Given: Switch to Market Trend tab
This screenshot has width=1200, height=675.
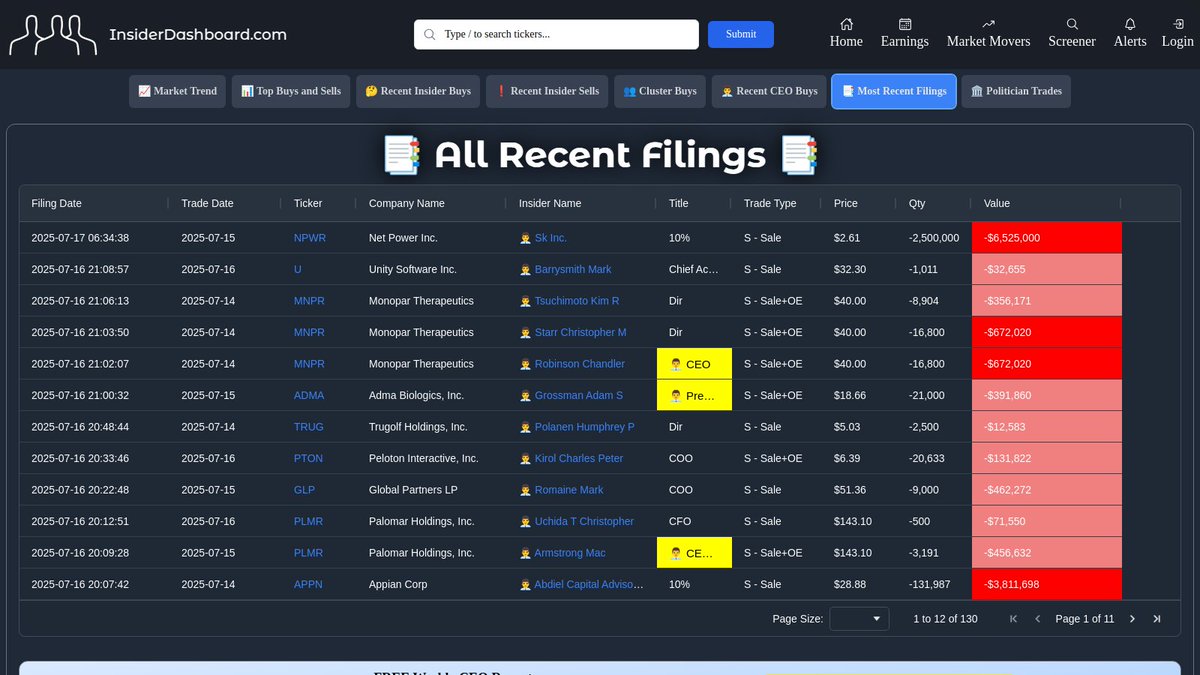Looking at the screenshot, I should 178,91.
